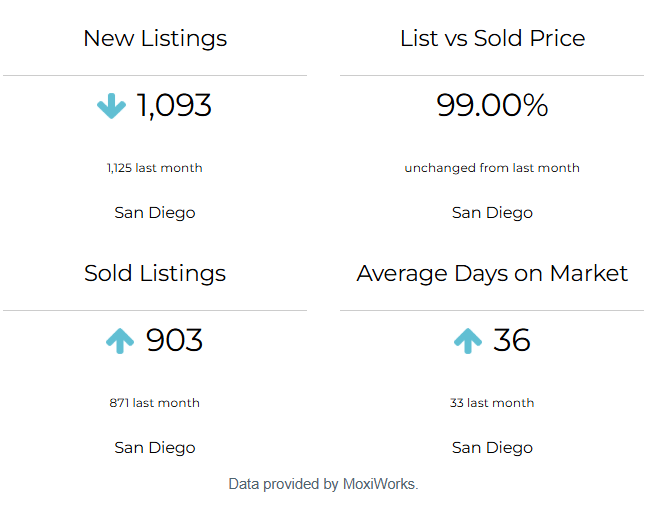Viewport: 647px width, 511px height.
Task: Click the up arrow next to 903
Action: tap(120, 341)
